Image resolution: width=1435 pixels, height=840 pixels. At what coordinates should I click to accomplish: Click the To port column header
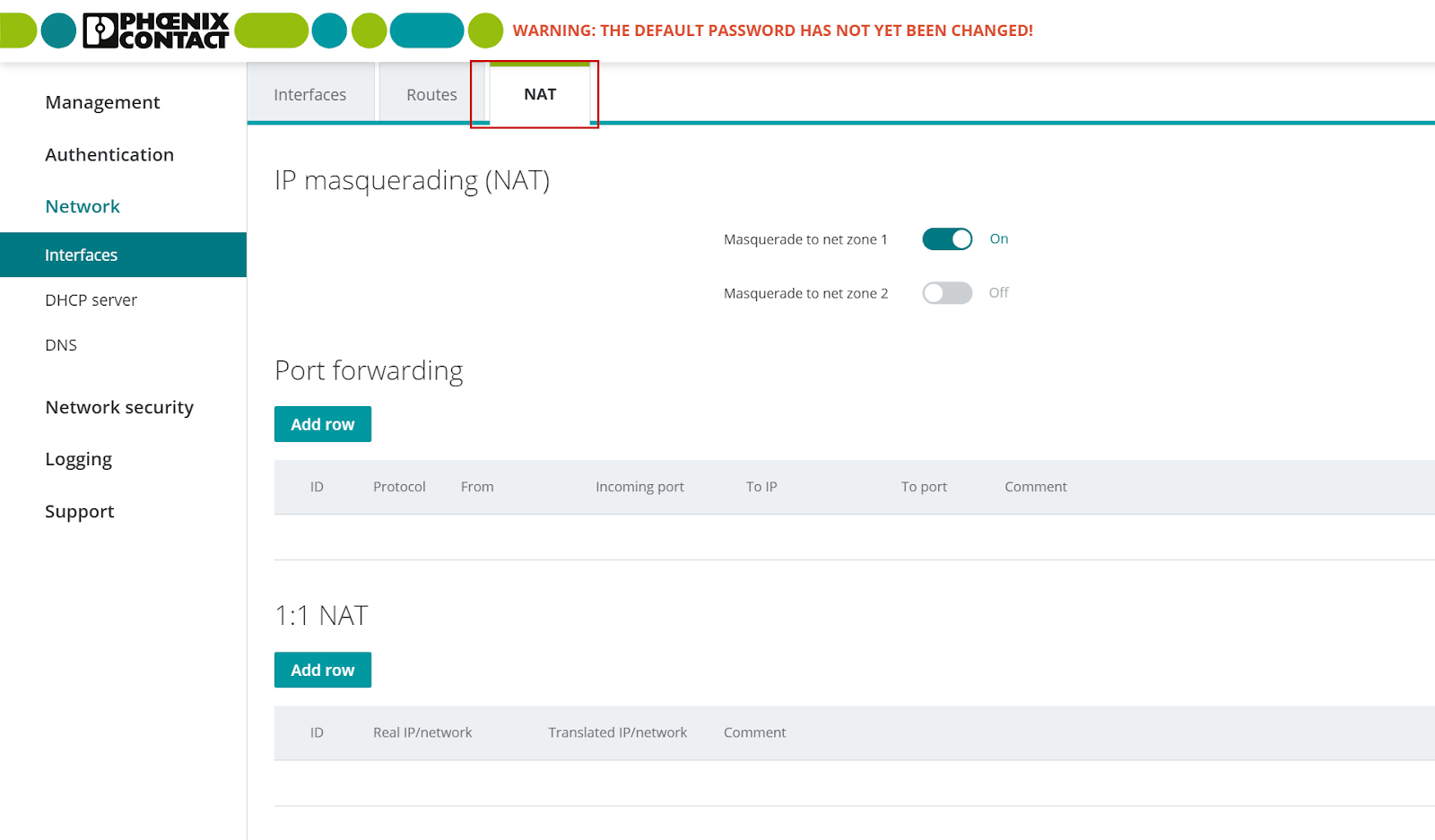coord(924,487)
